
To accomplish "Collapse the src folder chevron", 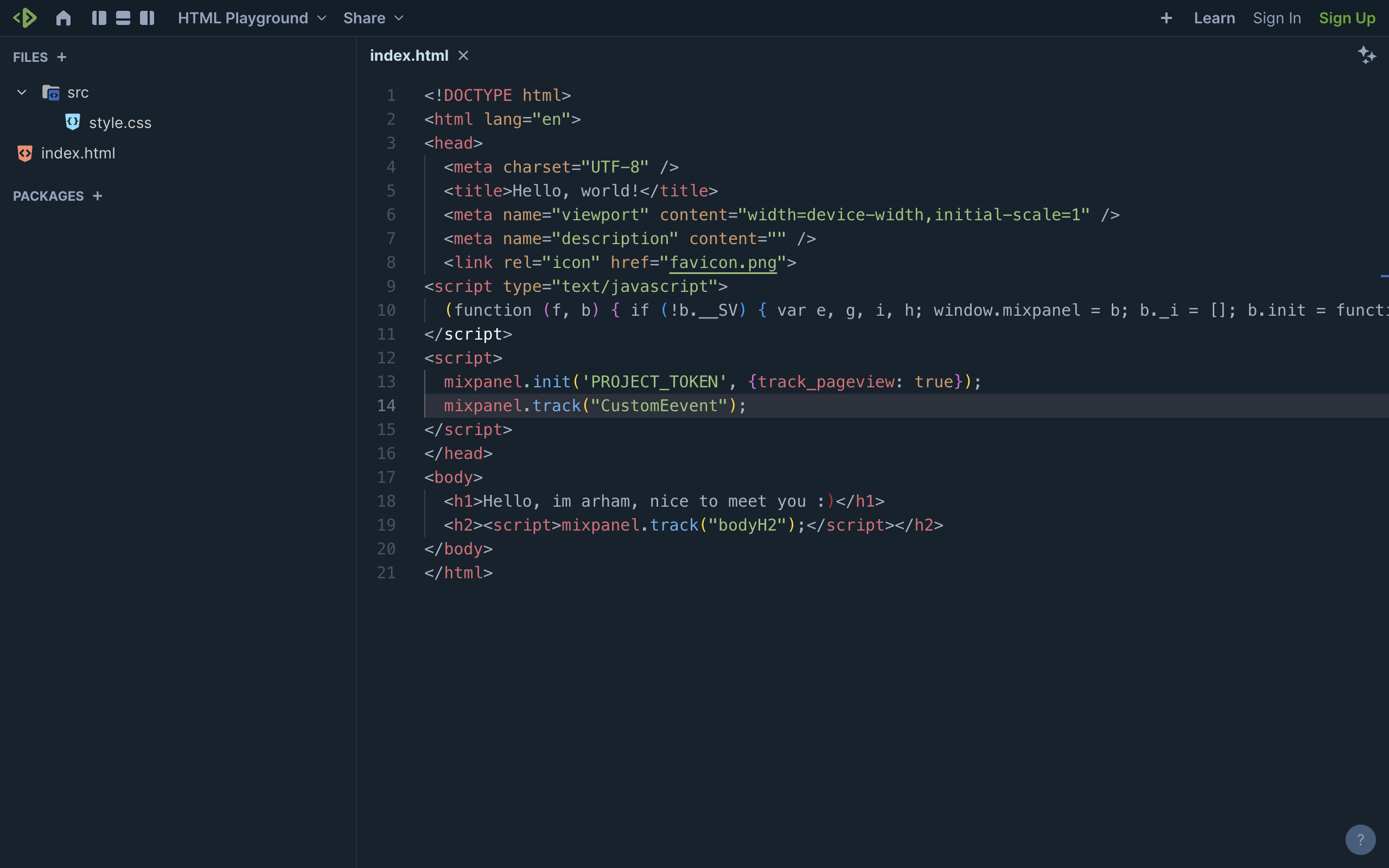I will coord(22,92).
